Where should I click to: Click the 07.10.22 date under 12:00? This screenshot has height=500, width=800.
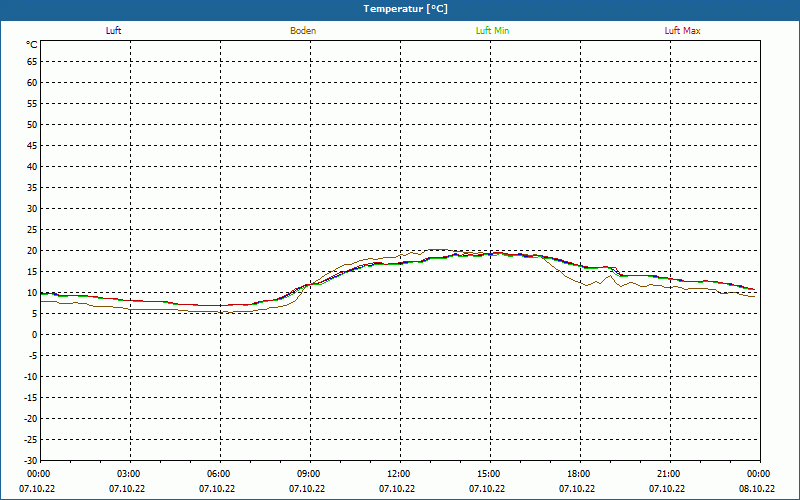tap(396, 488)
